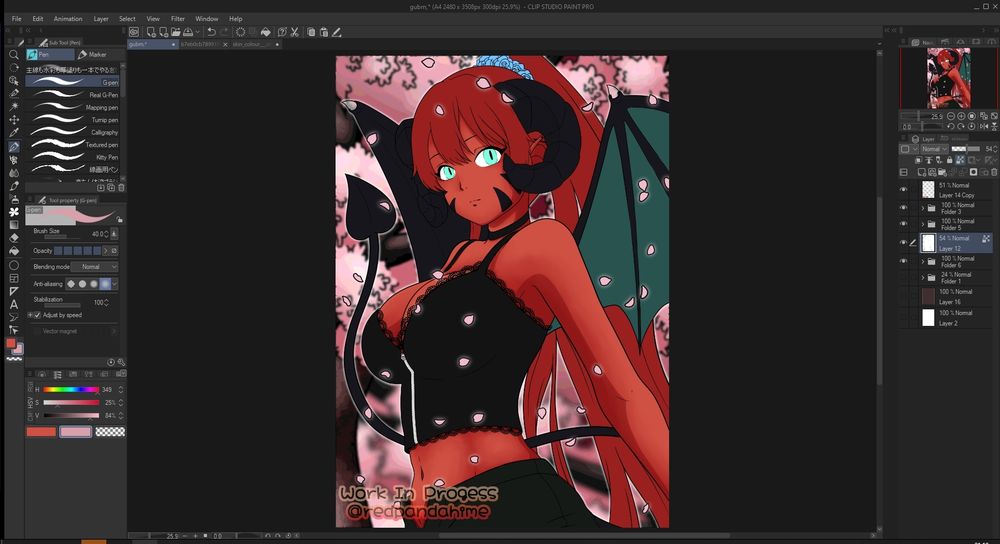Select strongest anti-aliasing option
The width and height of the screenshot is (1000, 544).
pos(105,284)
